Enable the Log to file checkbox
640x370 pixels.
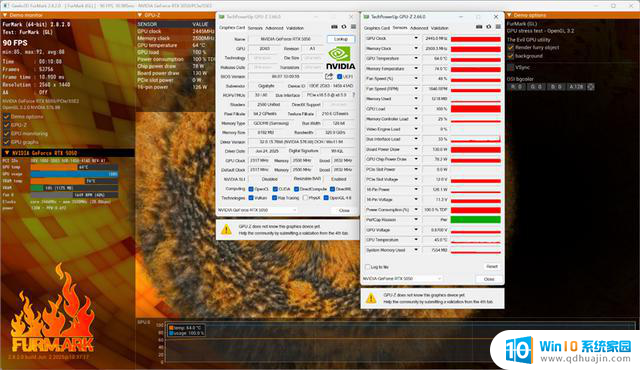368,267
